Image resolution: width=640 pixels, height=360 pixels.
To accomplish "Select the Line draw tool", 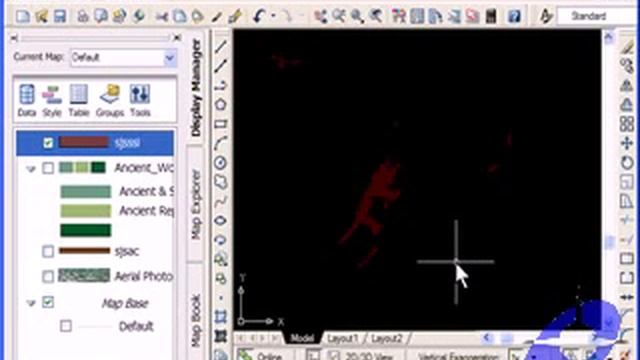I will [x=221, y=47].
